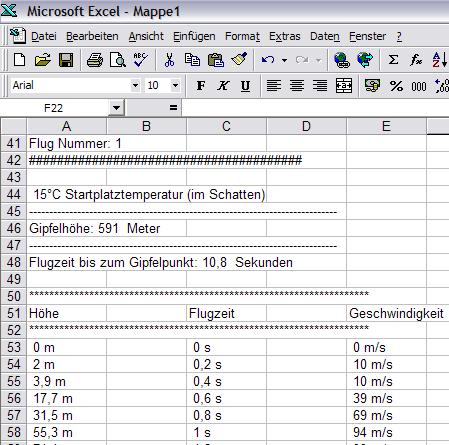Select the 'Geschwindigkeit' header cell
449x445 pixels.
click(x=386, y=313)
